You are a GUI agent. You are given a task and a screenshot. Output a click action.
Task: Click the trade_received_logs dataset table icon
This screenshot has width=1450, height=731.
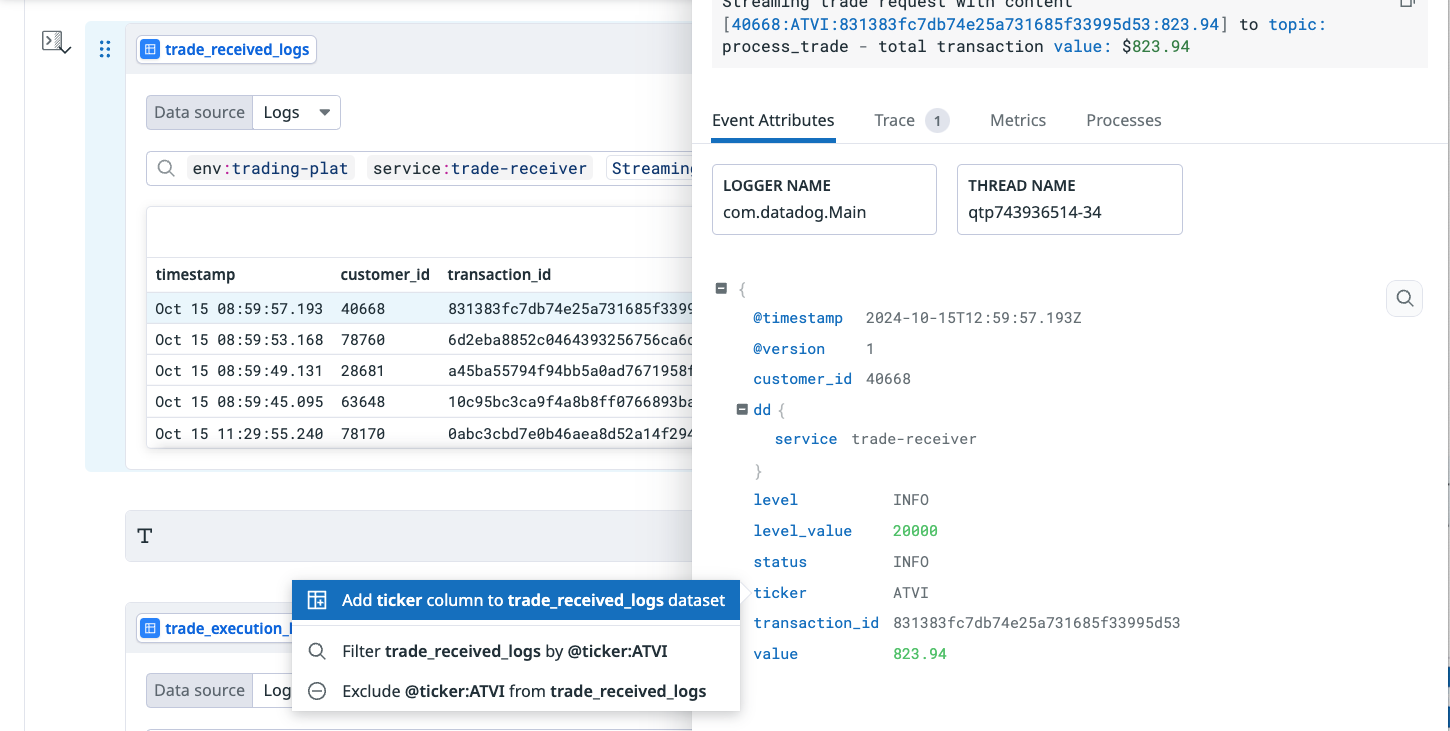[x=150, y=49]
